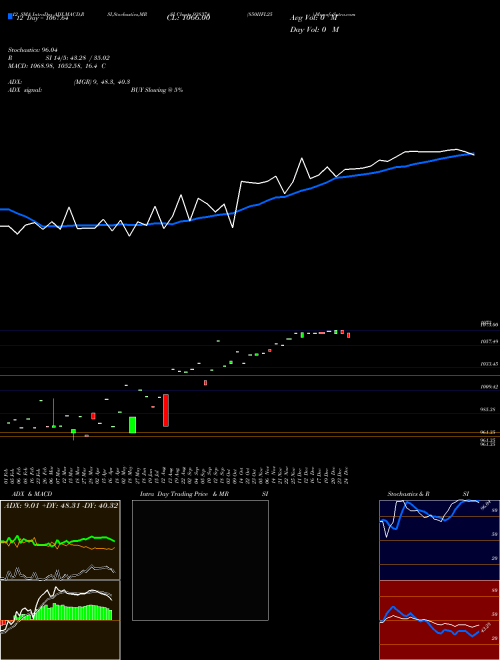Open the MACD histogram chart thumbnail
Screen dimensions: 500x660
tap(60, 620)
